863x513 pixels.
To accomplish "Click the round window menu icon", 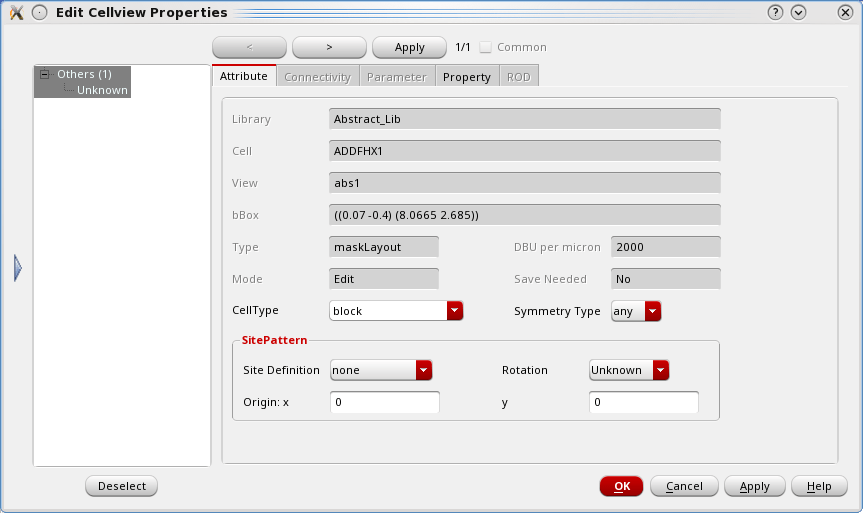I will 40,12.
